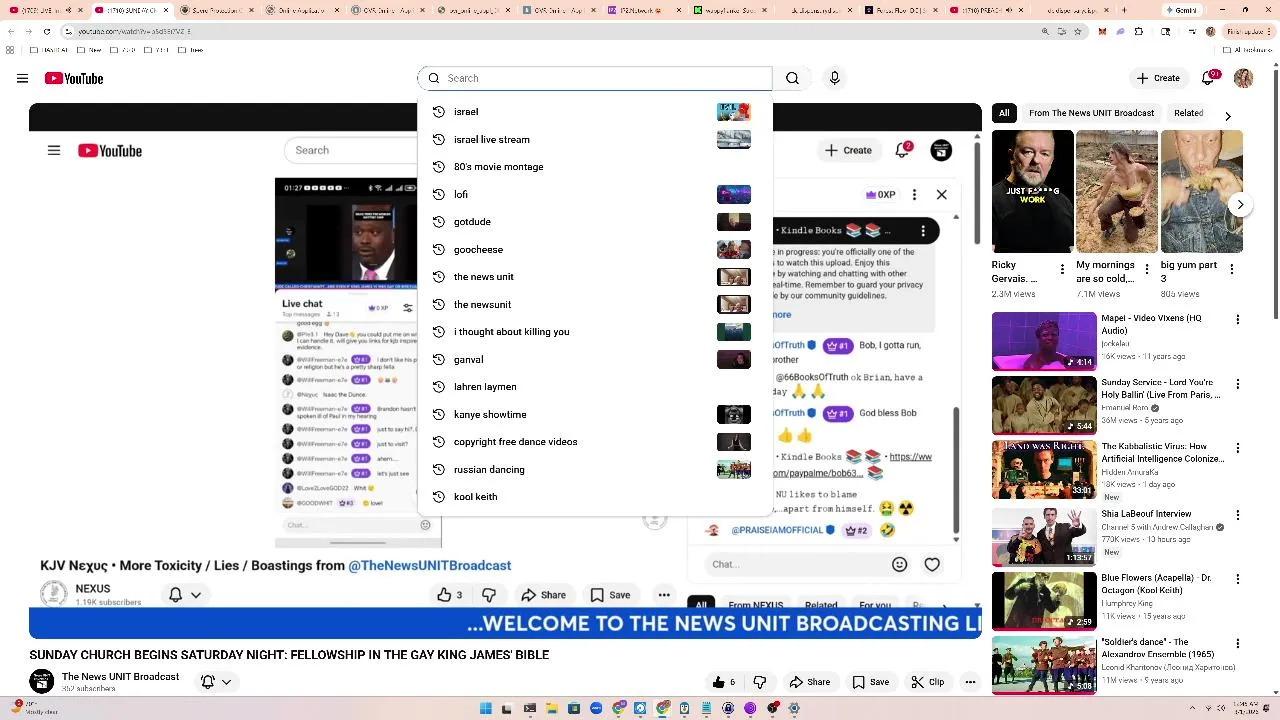1280x720 pixels.
Task: Click the Clip scissors button under the video
Action: (x=928, y=682)
